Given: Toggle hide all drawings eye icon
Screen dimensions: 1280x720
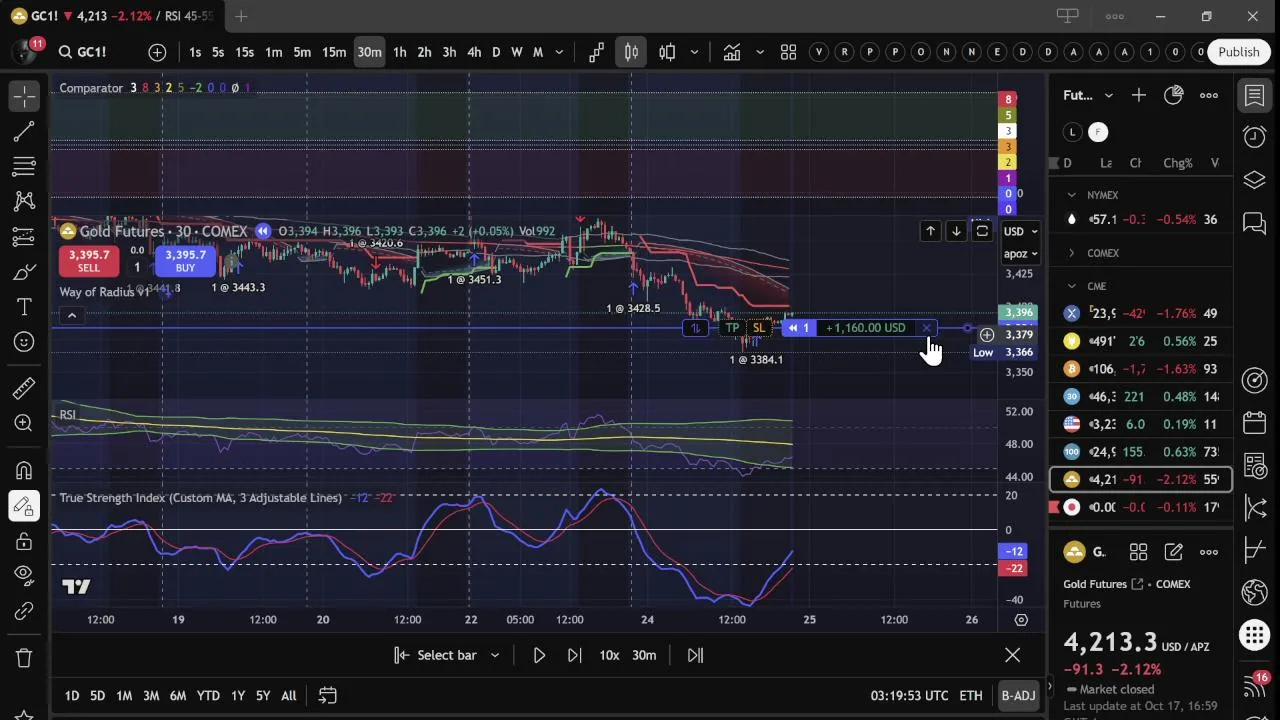Looking at the screenshot, I should click(24, 576).
